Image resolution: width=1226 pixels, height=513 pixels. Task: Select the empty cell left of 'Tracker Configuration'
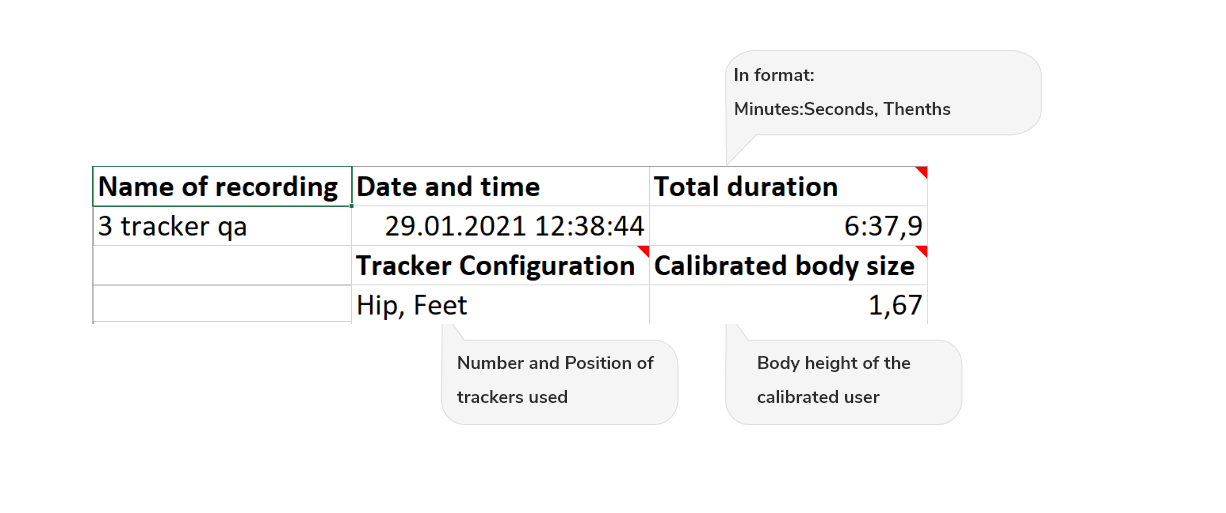[221, 266]
